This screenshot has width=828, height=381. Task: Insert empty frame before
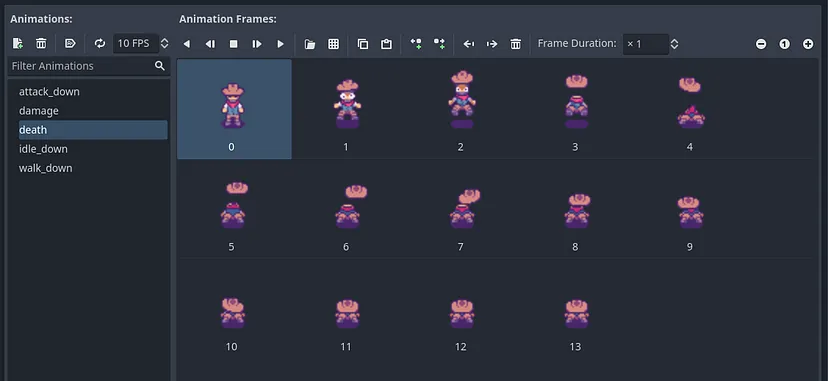pos(416,44)
